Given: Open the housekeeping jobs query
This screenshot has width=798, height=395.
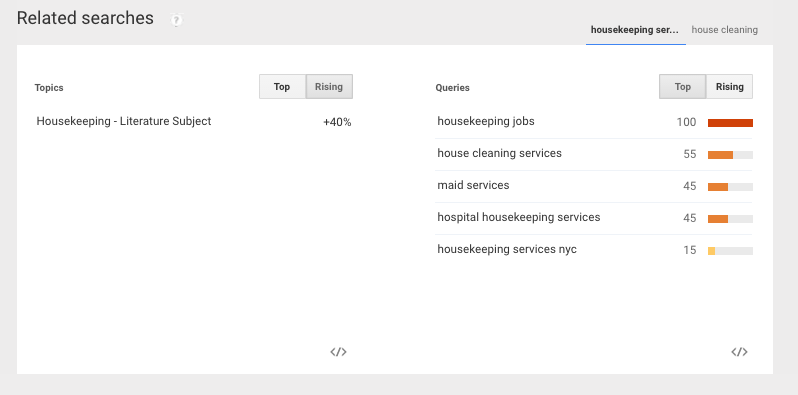Looking at the screenshot, I should click(486, 121).
